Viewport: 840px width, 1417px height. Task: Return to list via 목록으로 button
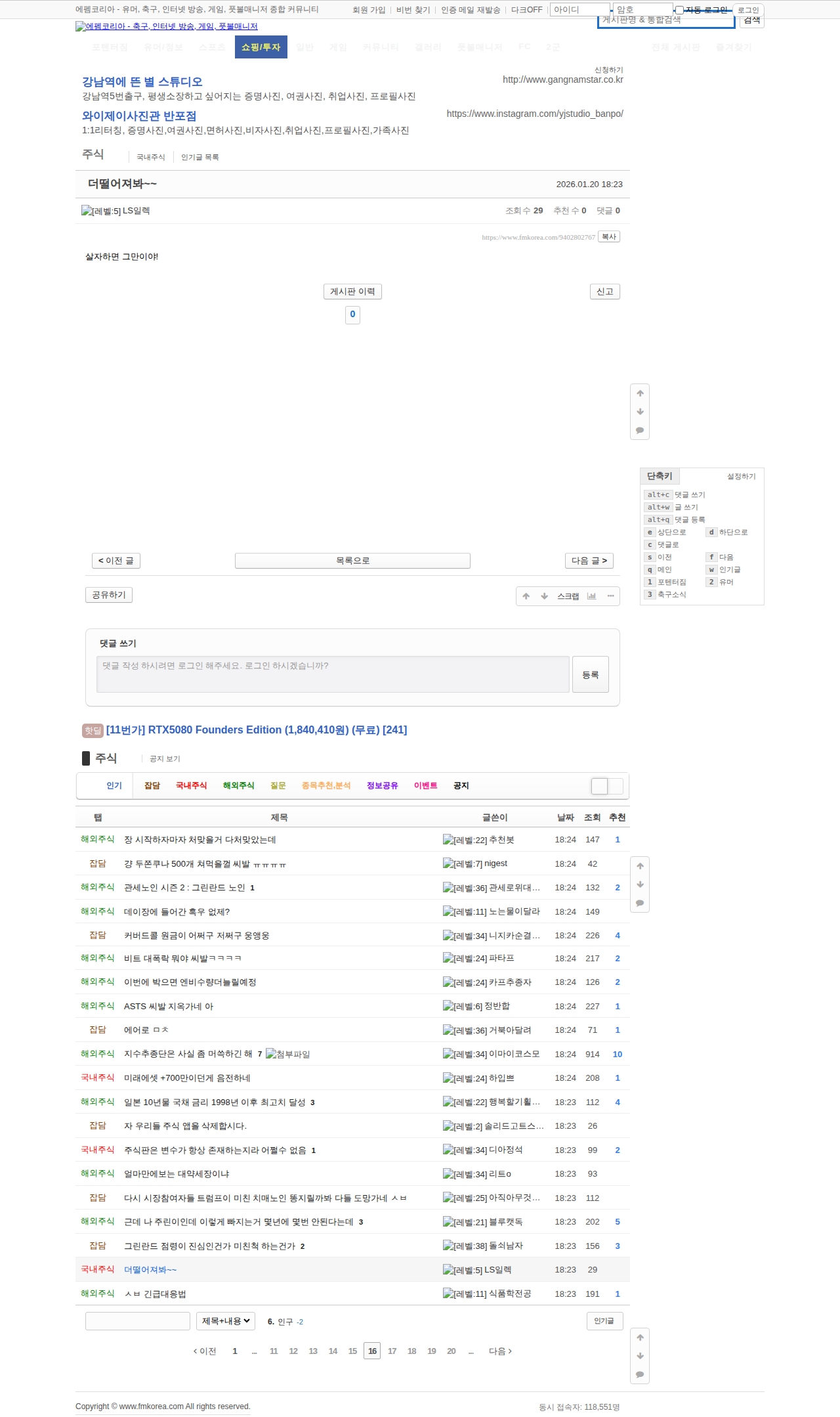click(x=353, y=561)
